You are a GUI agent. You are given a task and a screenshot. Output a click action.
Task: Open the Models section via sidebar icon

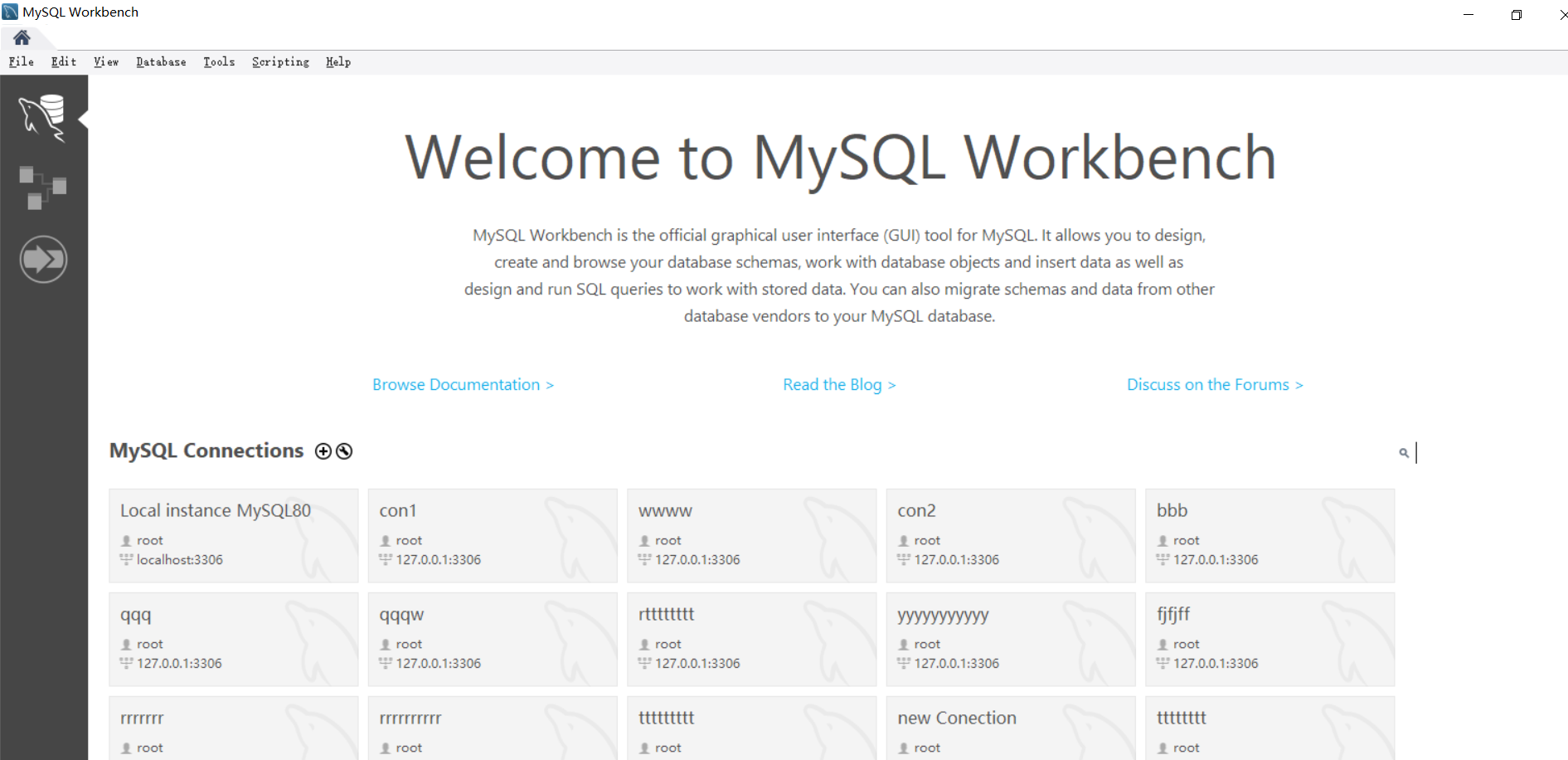pyautogui.click(x=43, y=186)
